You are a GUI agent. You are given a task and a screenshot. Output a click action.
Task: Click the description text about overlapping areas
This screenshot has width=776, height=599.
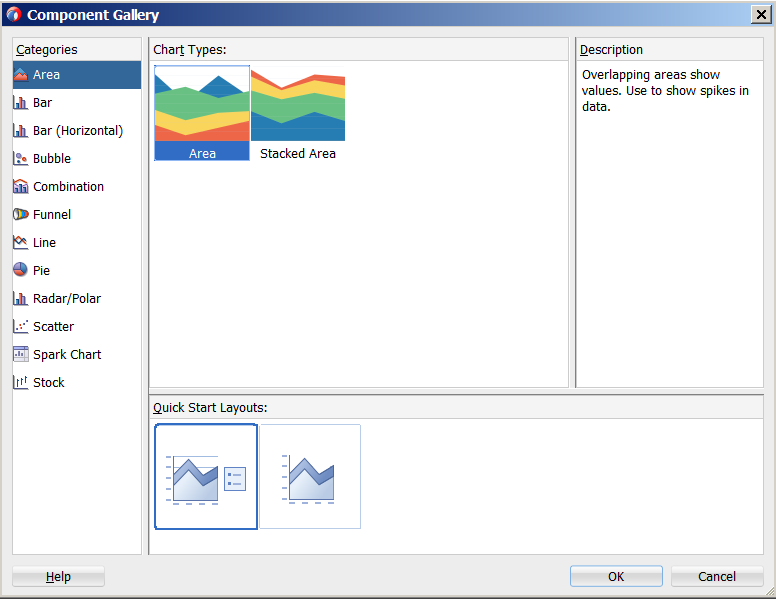point(665,91)
